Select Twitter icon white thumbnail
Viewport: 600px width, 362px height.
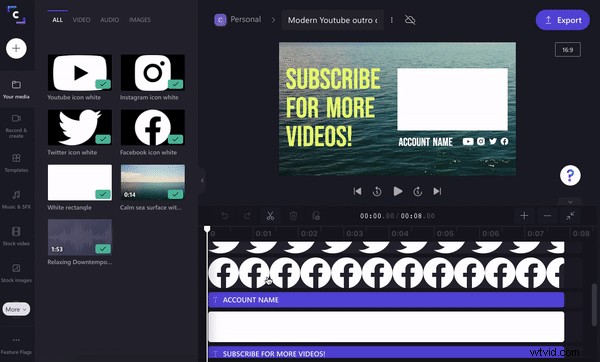click(80, 127)
